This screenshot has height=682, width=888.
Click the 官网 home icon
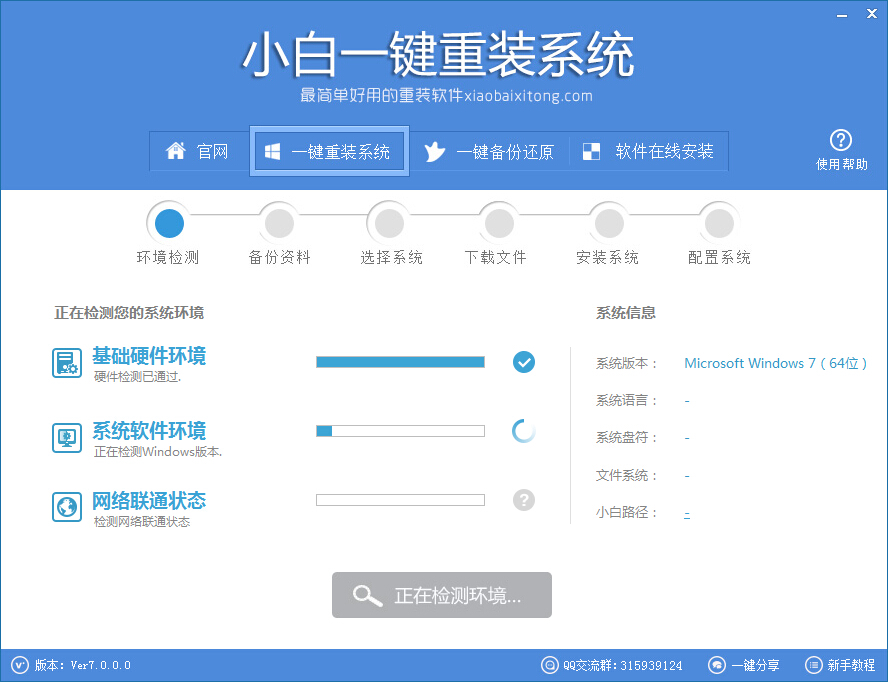176,151
